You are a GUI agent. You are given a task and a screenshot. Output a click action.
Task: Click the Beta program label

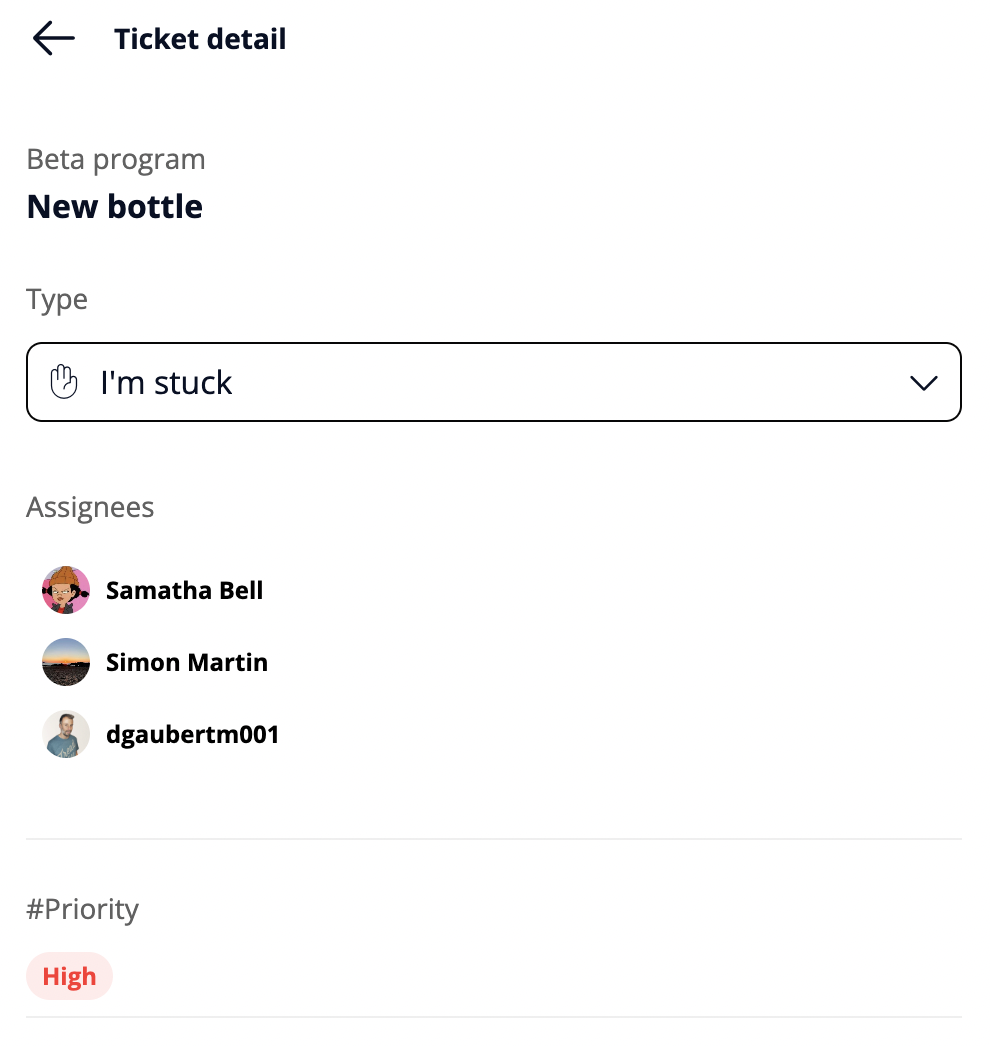[x=116, y=159]
